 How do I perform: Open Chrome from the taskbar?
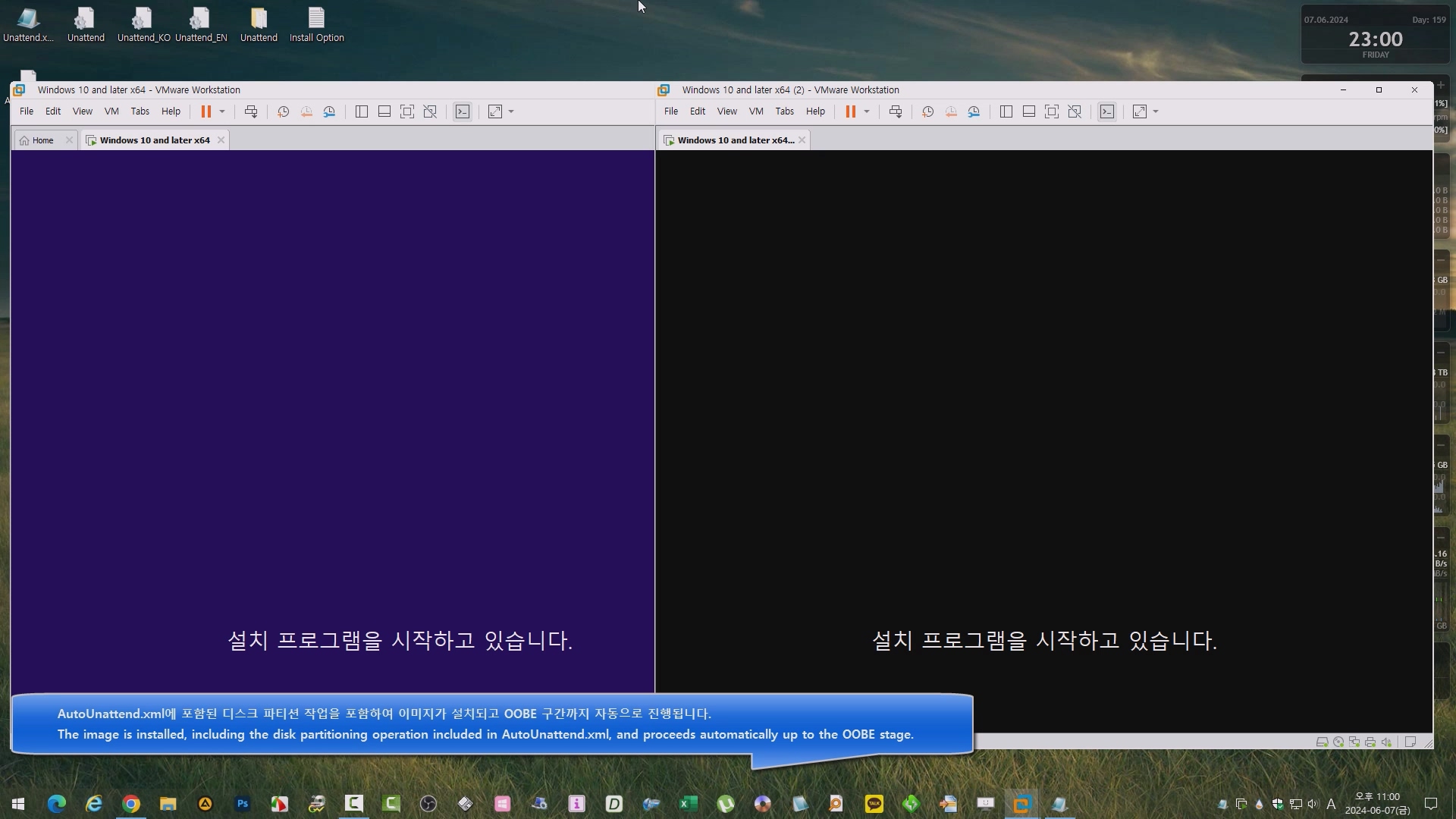[x=131, y=804]
